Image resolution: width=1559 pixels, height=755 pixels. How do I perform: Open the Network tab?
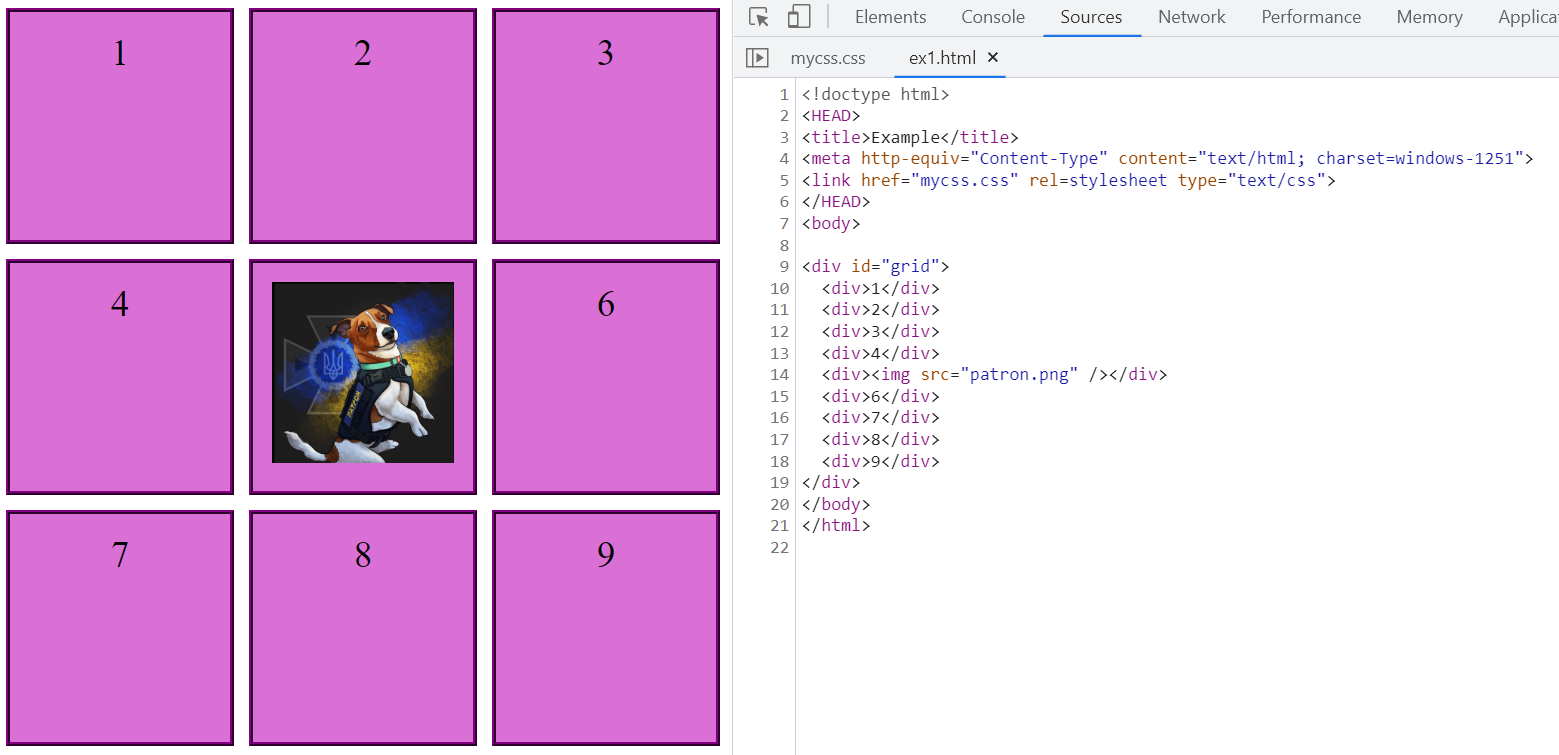1191,17
